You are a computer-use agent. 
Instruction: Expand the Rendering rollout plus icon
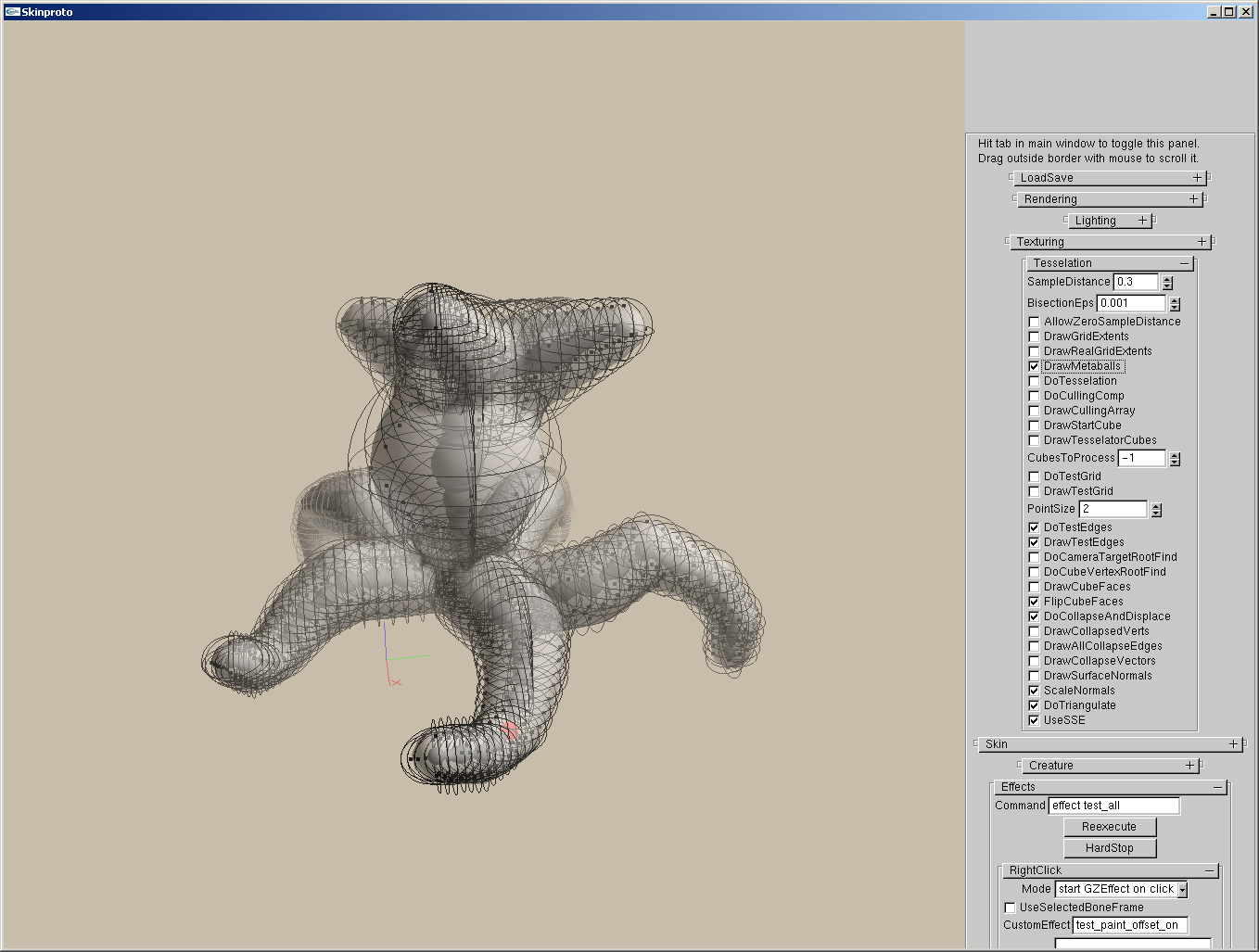[x=1193, y=199]
